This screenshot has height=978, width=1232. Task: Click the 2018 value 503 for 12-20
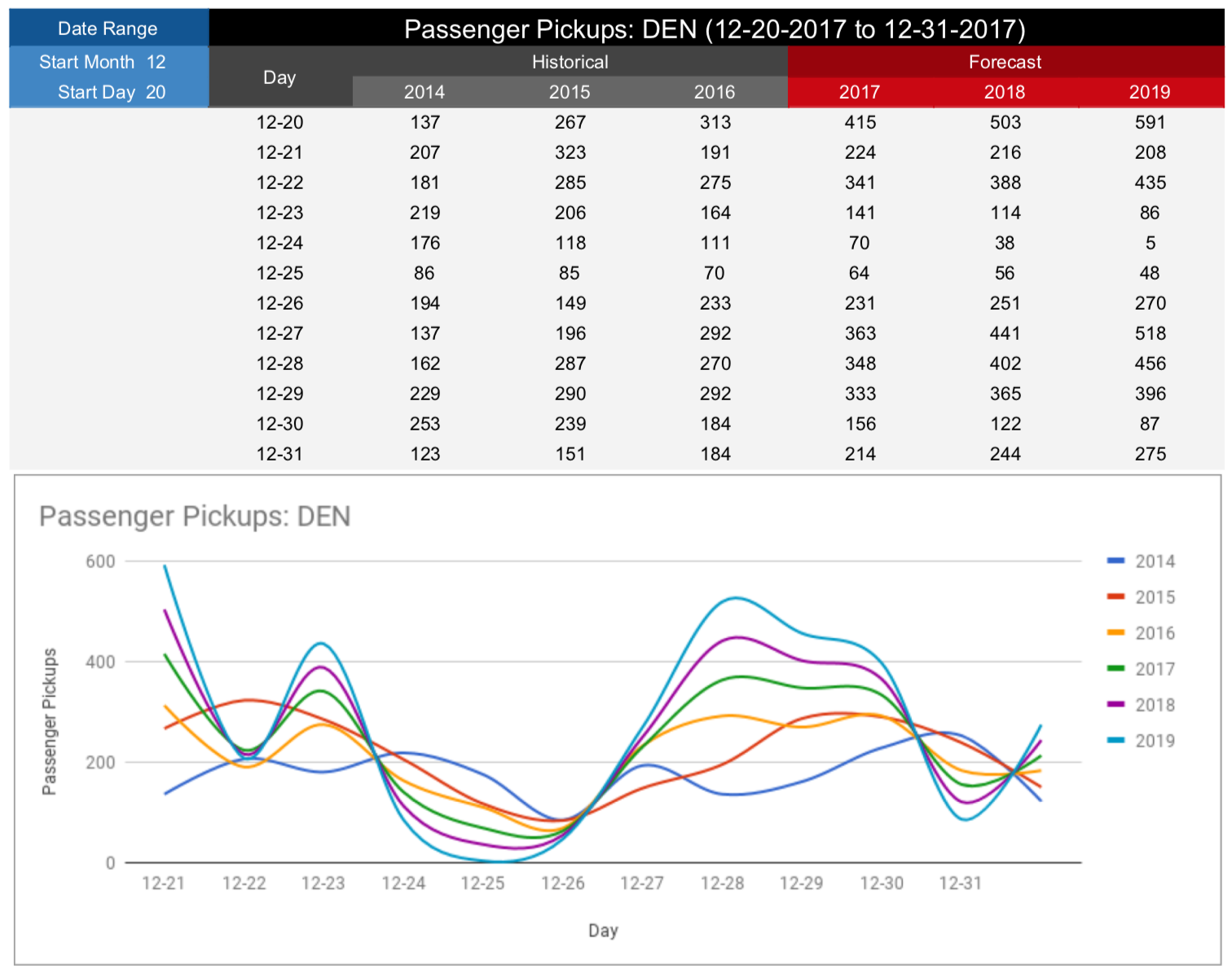1005,122
